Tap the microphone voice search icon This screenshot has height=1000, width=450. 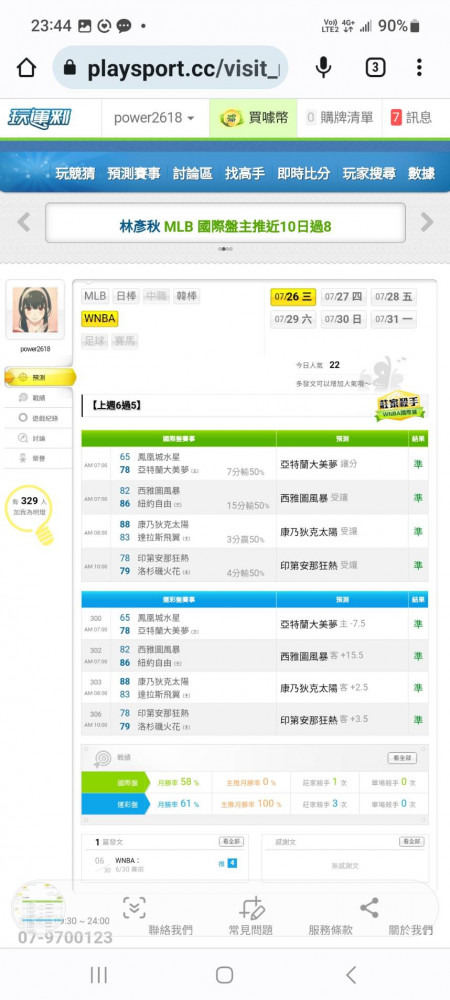[x=324, y=68]
